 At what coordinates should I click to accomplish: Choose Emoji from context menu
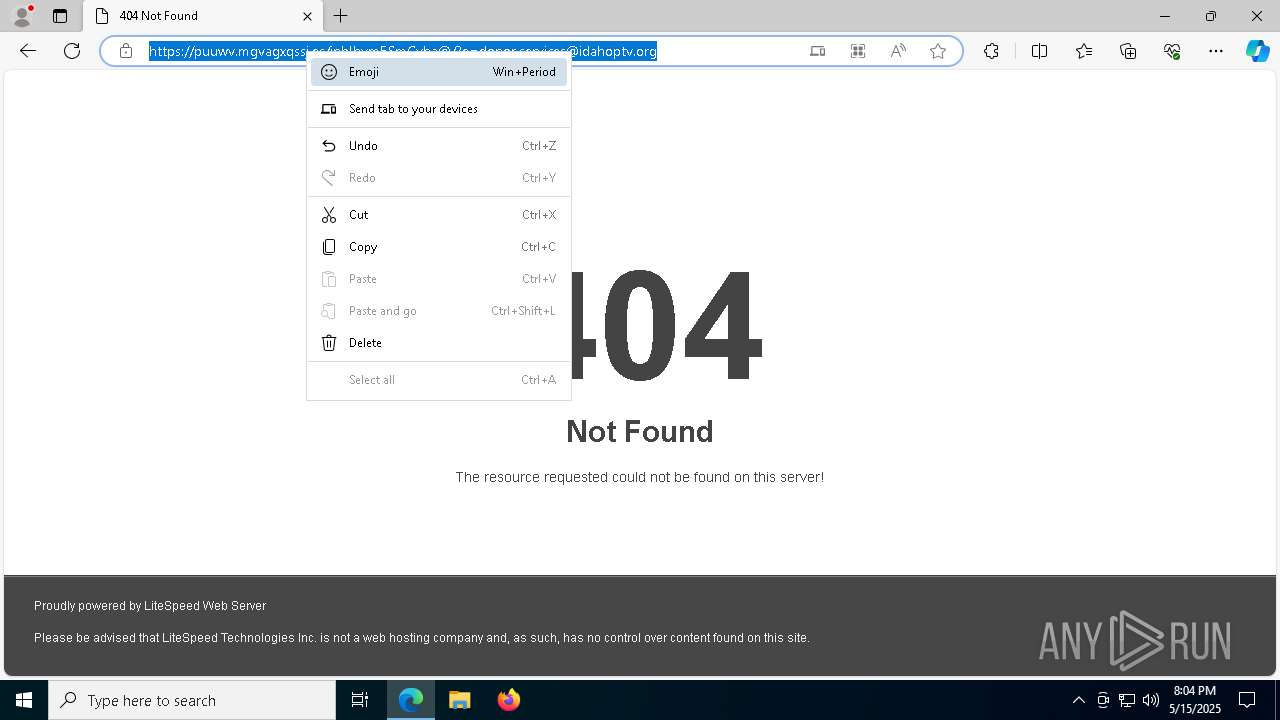pyautogui.click(x=439, y=72)
